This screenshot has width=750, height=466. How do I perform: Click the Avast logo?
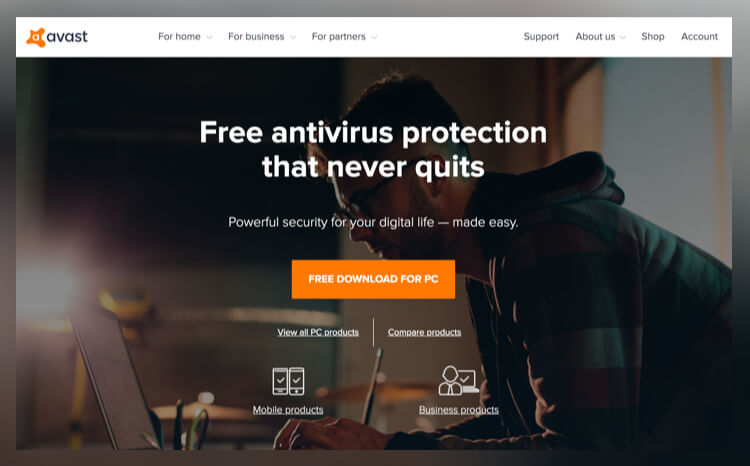pos(57,37)
